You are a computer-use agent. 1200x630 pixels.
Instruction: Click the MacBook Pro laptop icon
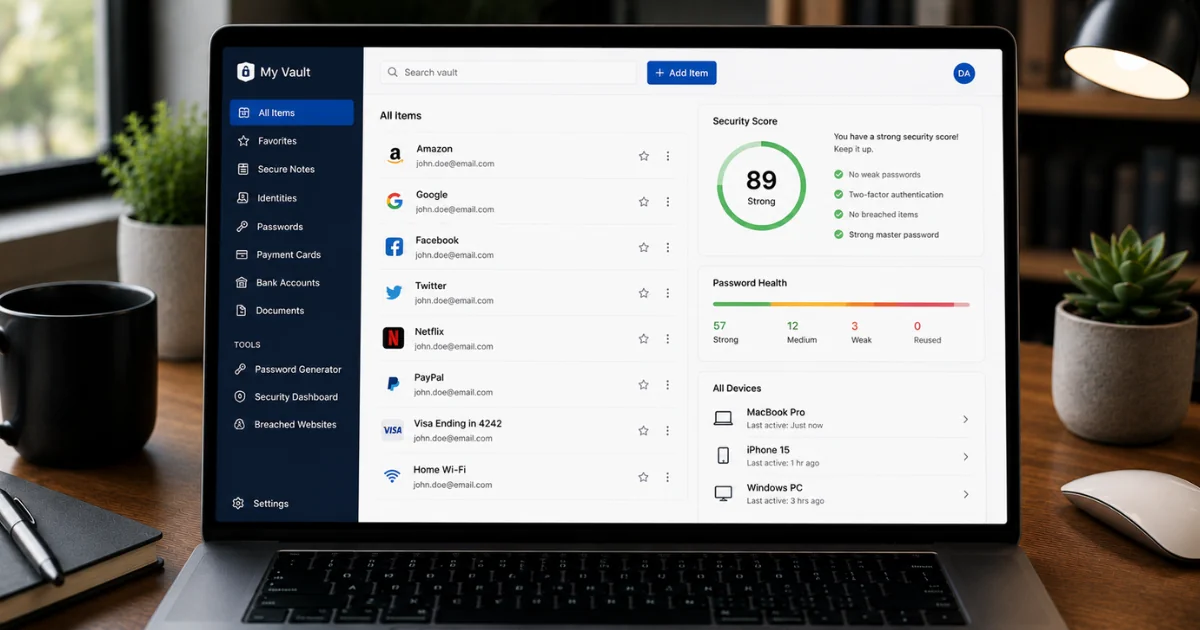click(723, 418)
